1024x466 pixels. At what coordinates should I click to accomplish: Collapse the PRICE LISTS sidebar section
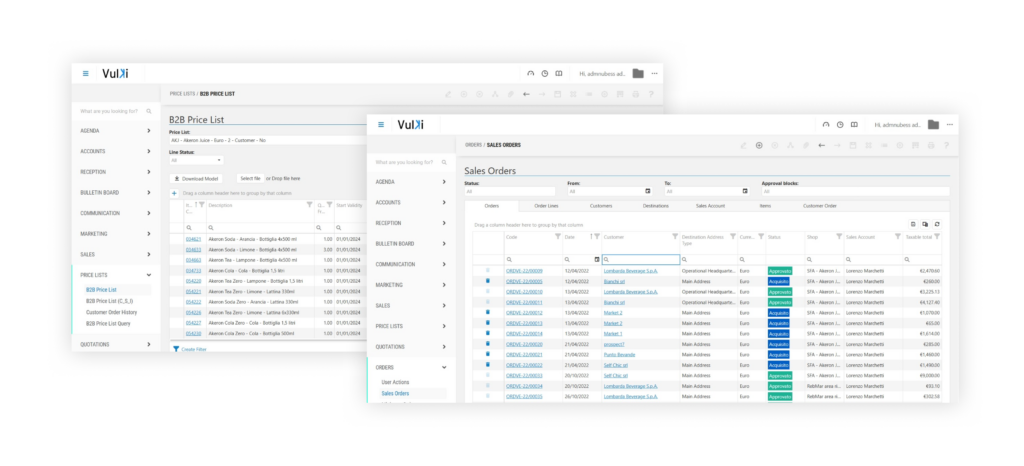[149, 274]
